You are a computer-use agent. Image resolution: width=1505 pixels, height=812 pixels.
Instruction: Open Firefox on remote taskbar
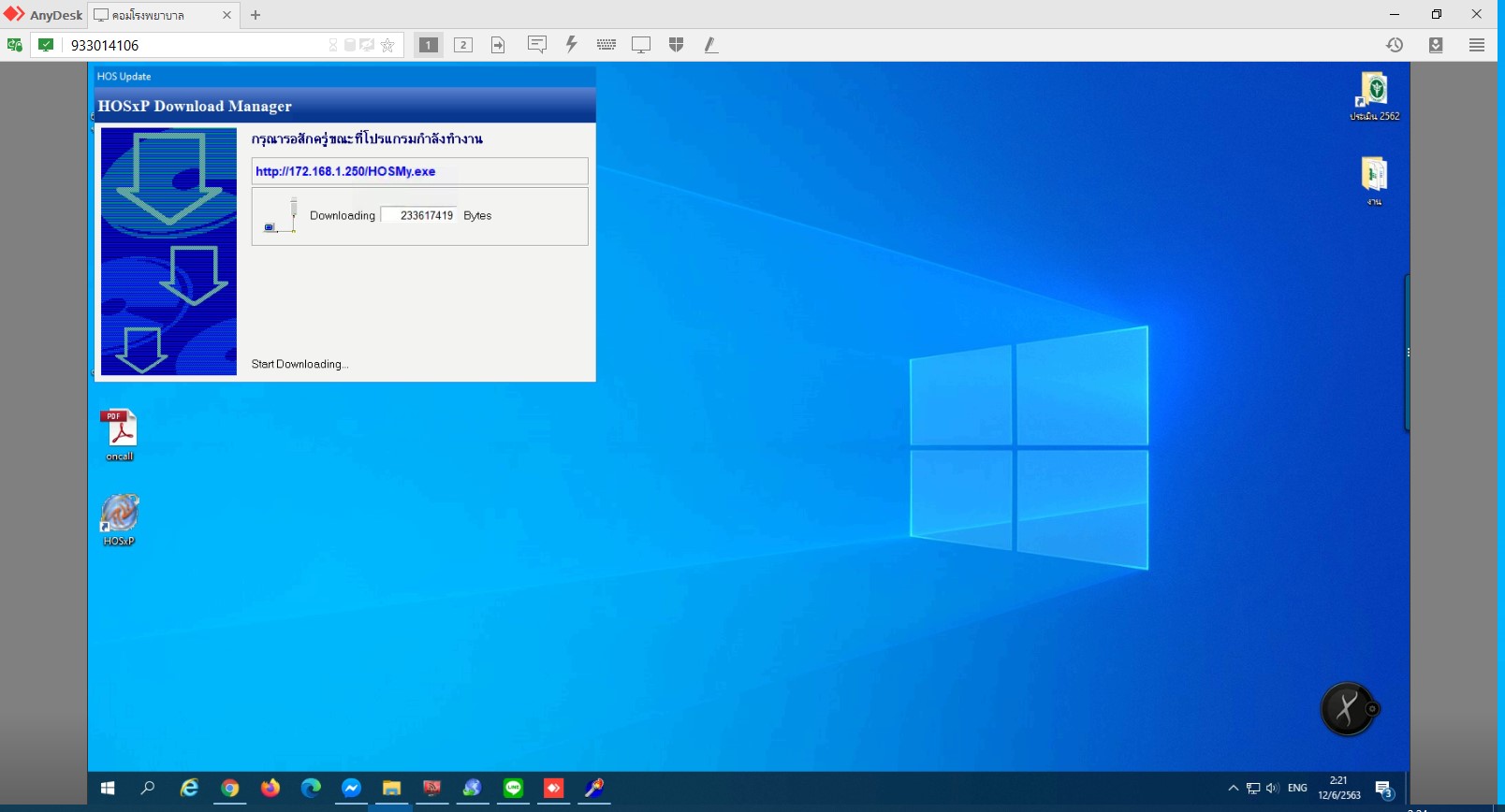[x=270, y=789]
